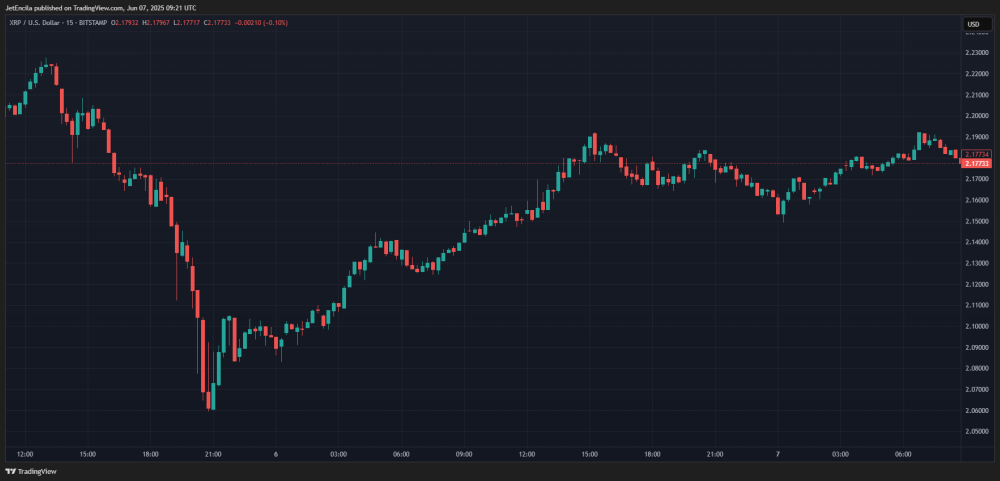
Task: Click the red 2.17733 current price label
Action: (x=977, y=163)
